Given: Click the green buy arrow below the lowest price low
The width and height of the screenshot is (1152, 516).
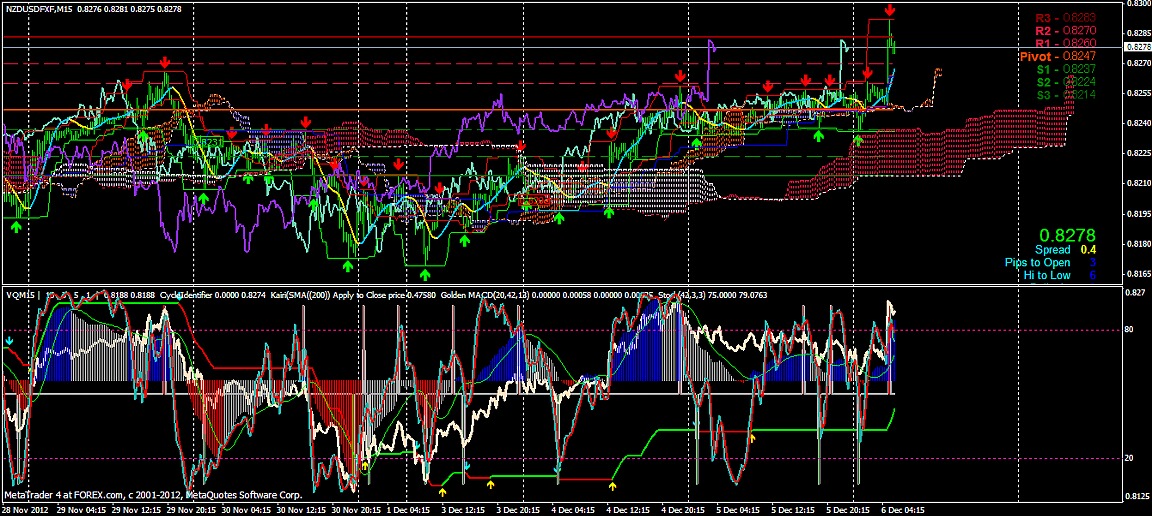Looking at the screenshot, I should point(425,274).
